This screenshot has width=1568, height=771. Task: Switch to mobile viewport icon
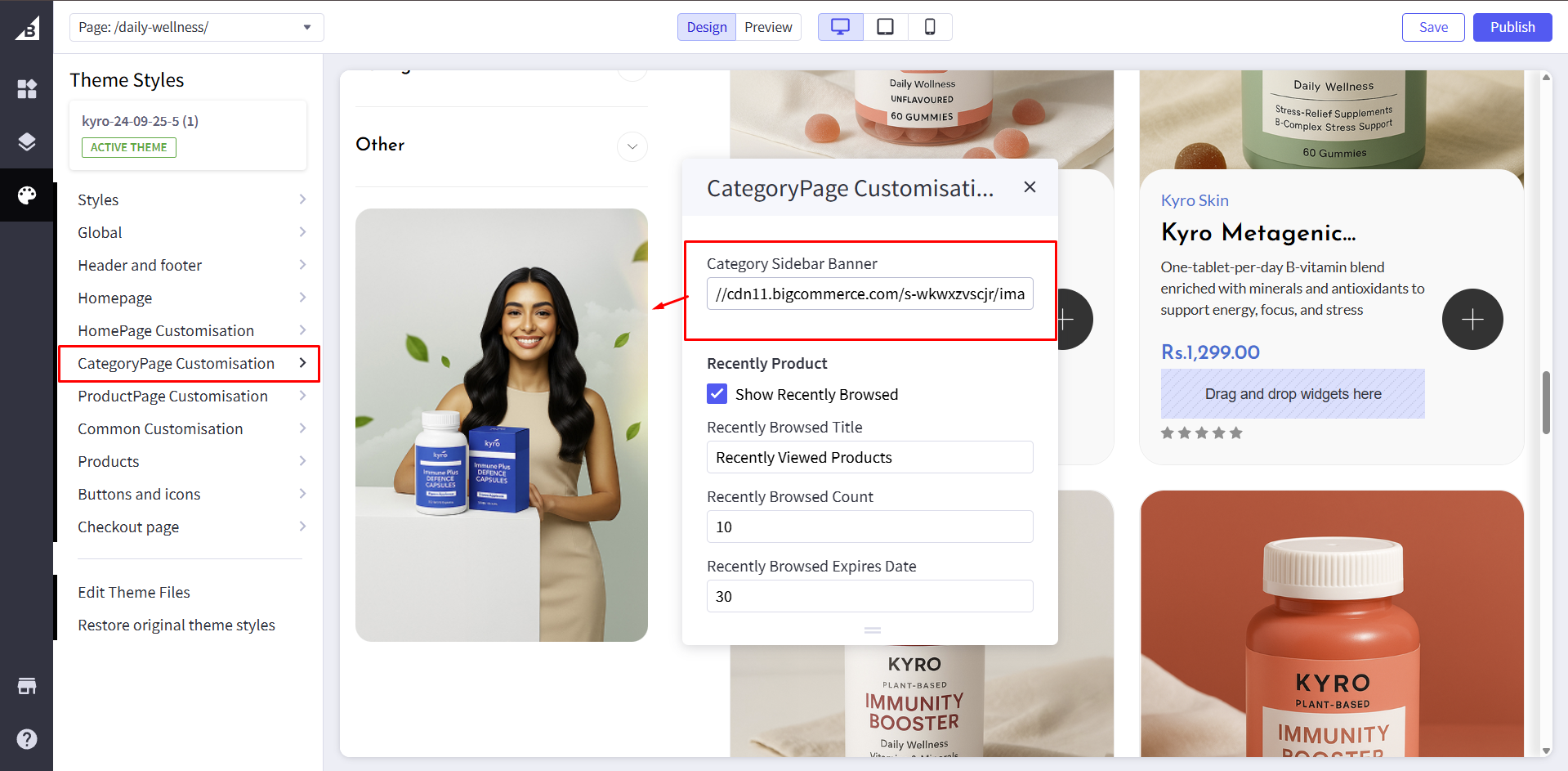pos(930,27)
